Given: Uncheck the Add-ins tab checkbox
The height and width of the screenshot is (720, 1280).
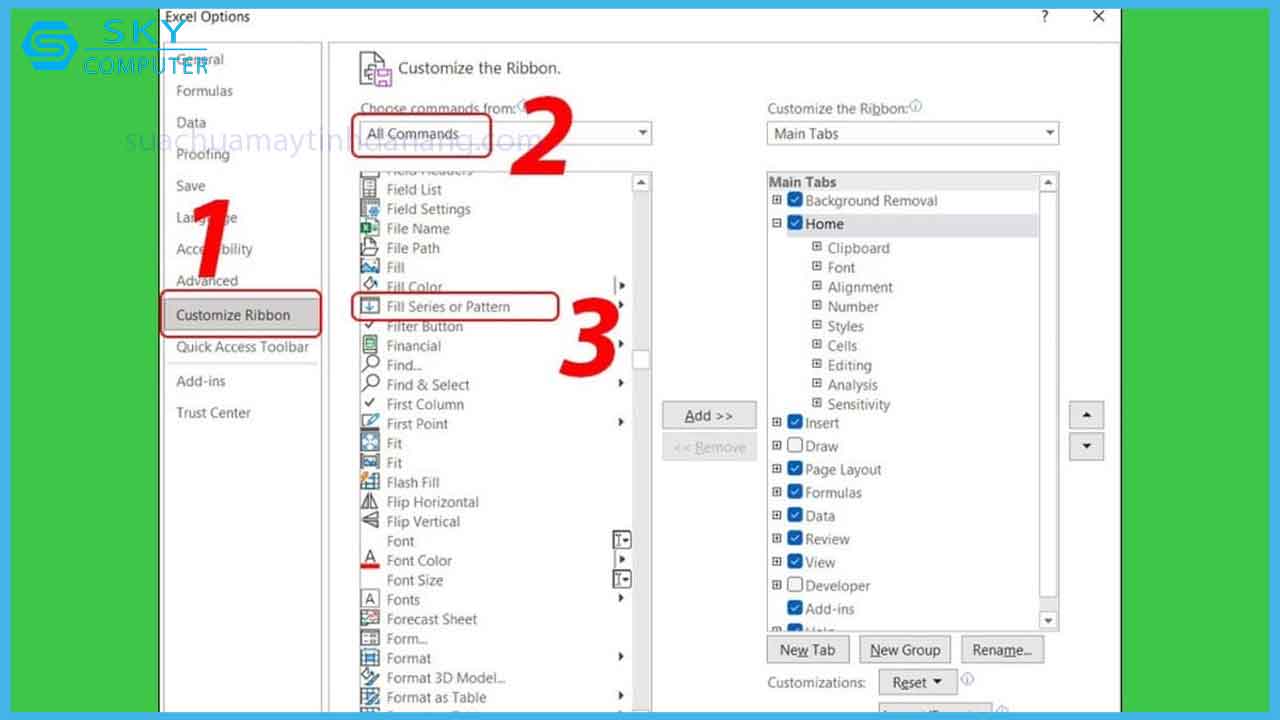Looking at the screenshot, I should coord(795,607).
